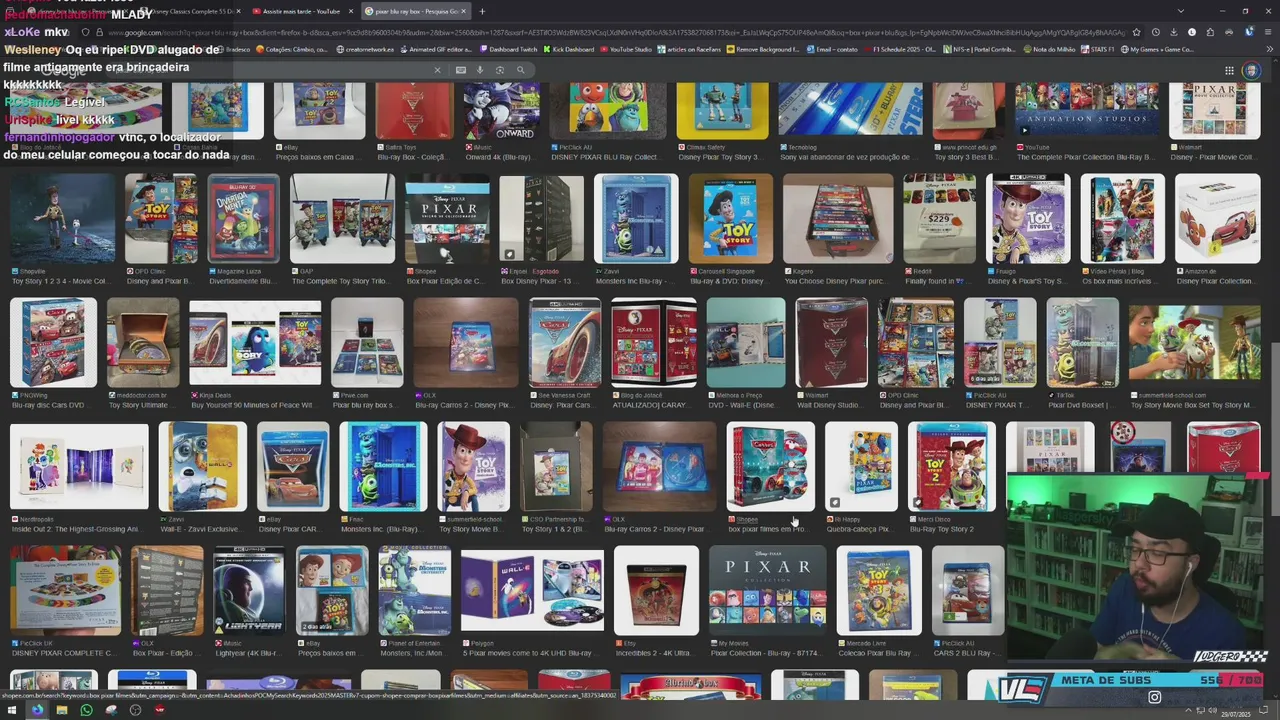This screenshot has height=720, width=1280.
Task: Open Google apps grid icon
Action: tap(1229, 70)
